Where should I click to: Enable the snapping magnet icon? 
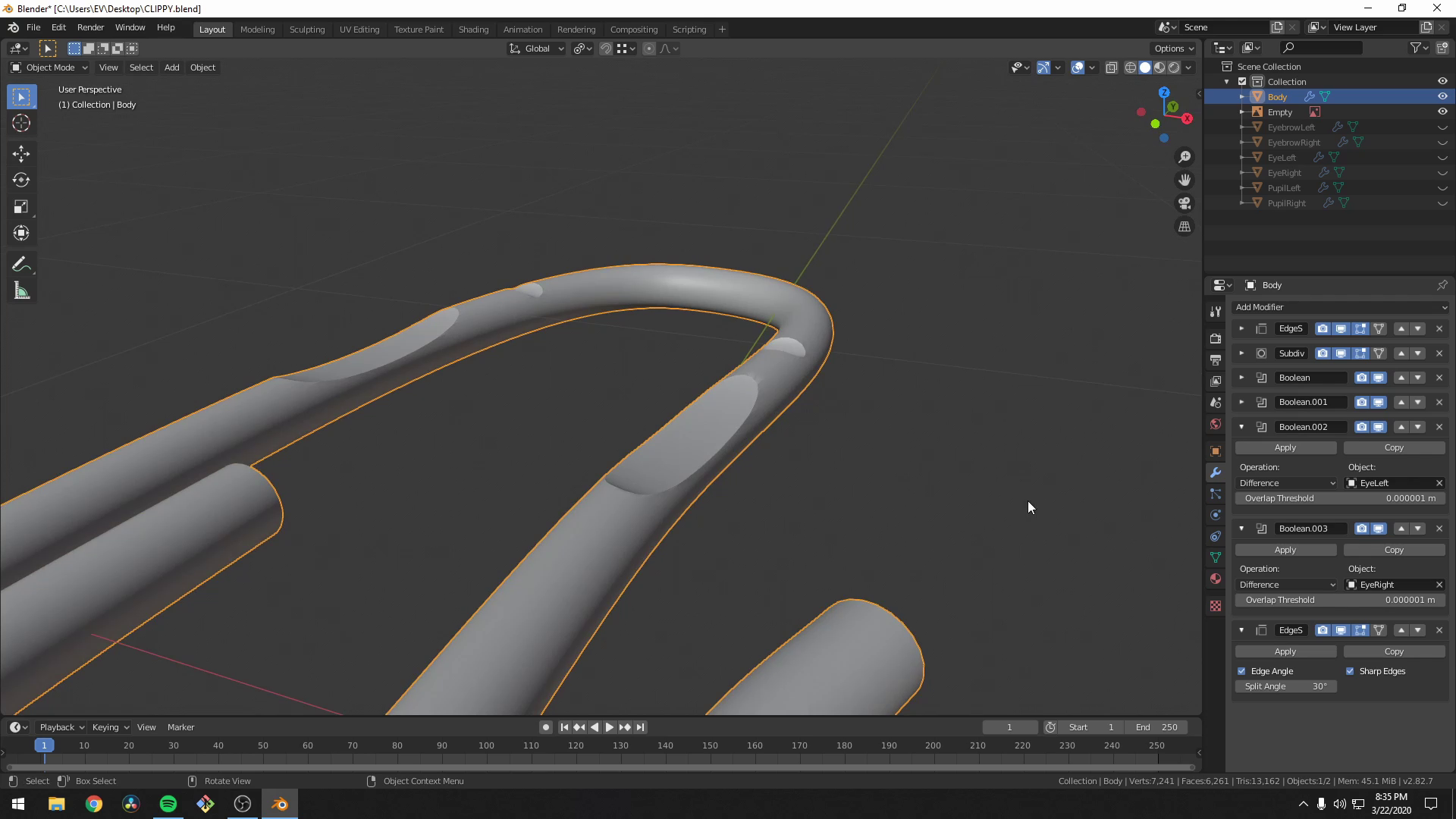click(x=606, y=49)
